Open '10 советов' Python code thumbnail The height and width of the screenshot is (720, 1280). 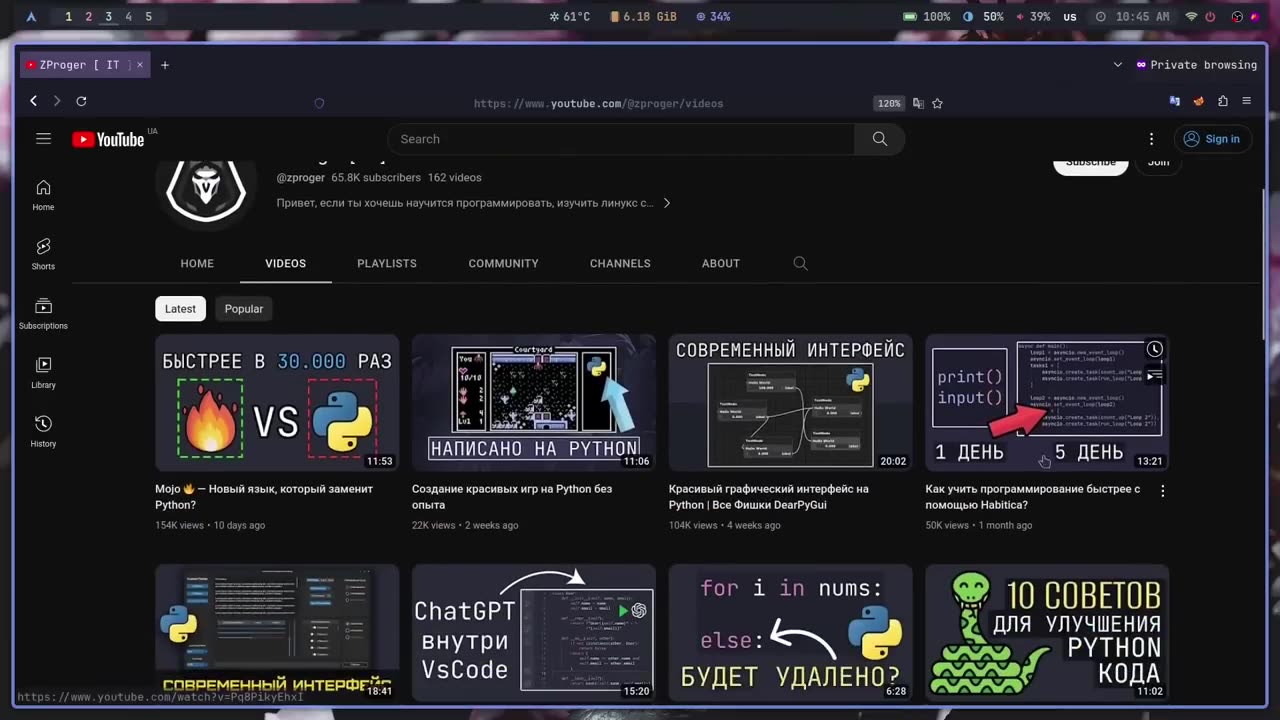[x=1047, y=632]
